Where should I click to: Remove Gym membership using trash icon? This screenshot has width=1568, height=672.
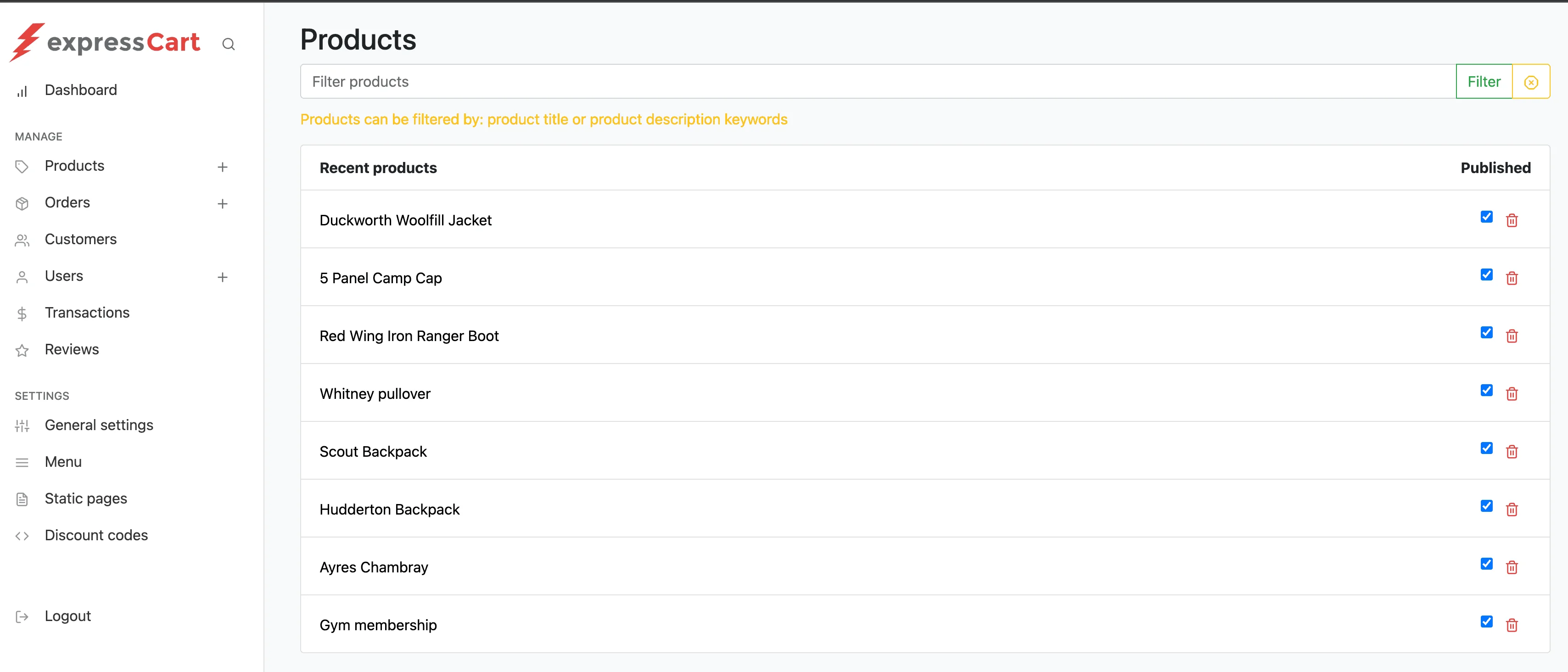coord(1512,625)
